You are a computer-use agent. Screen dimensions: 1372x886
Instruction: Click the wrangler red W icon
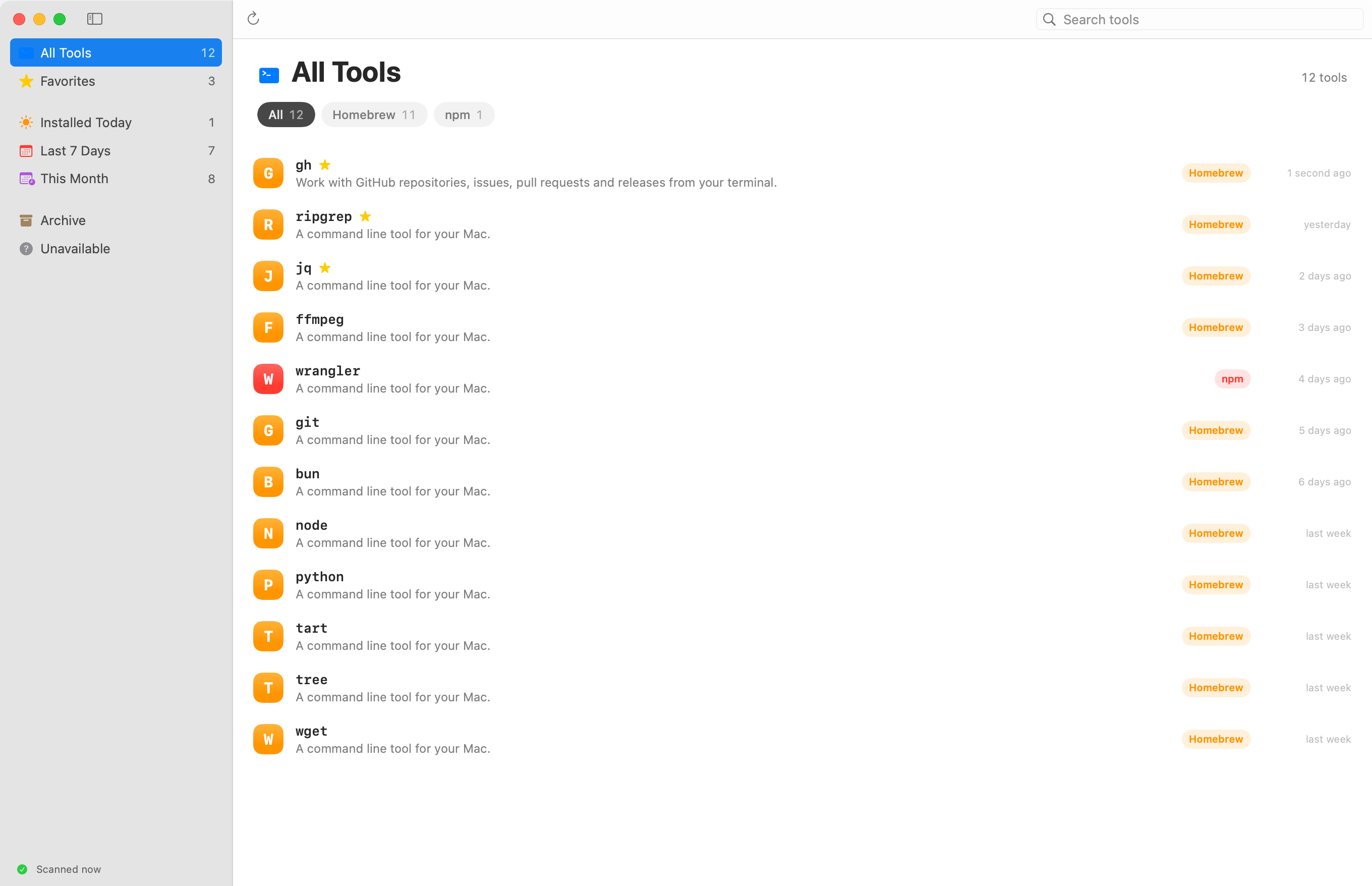(268, 379)
